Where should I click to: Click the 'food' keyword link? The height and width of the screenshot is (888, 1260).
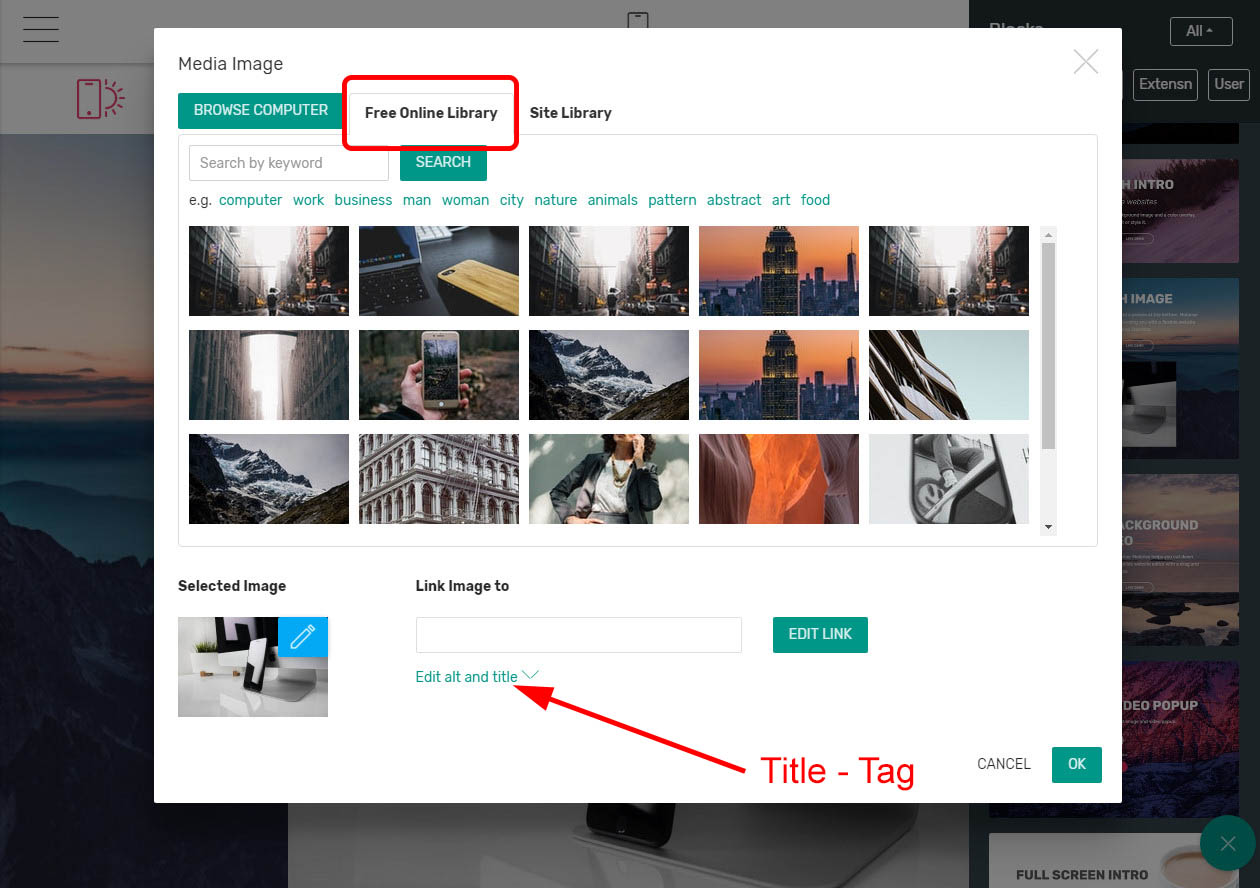point(816,200)
